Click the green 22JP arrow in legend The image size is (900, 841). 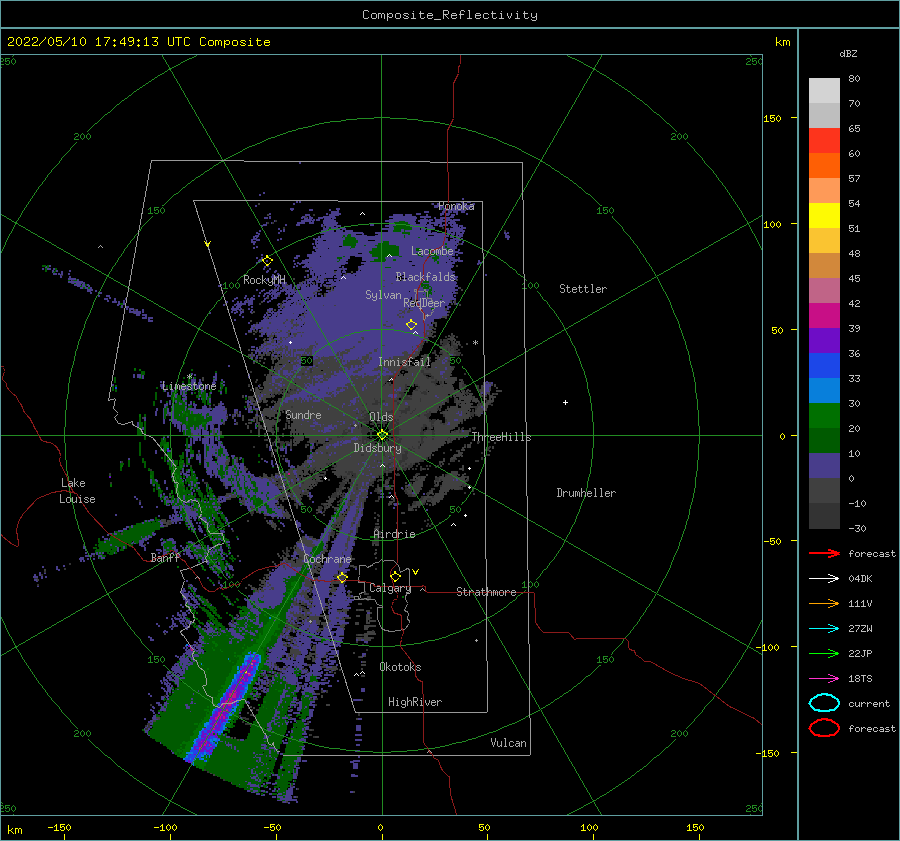coord(824,653)
